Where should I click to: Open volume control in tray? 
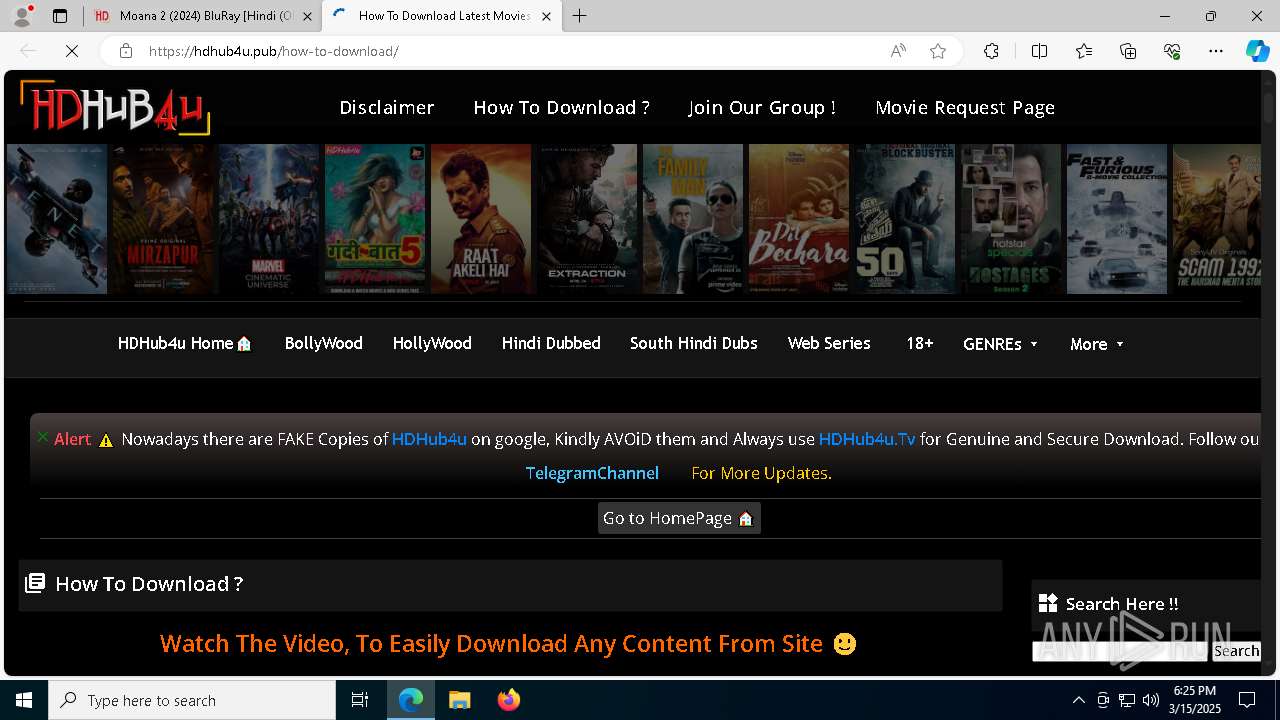[x=1151, y=700]
